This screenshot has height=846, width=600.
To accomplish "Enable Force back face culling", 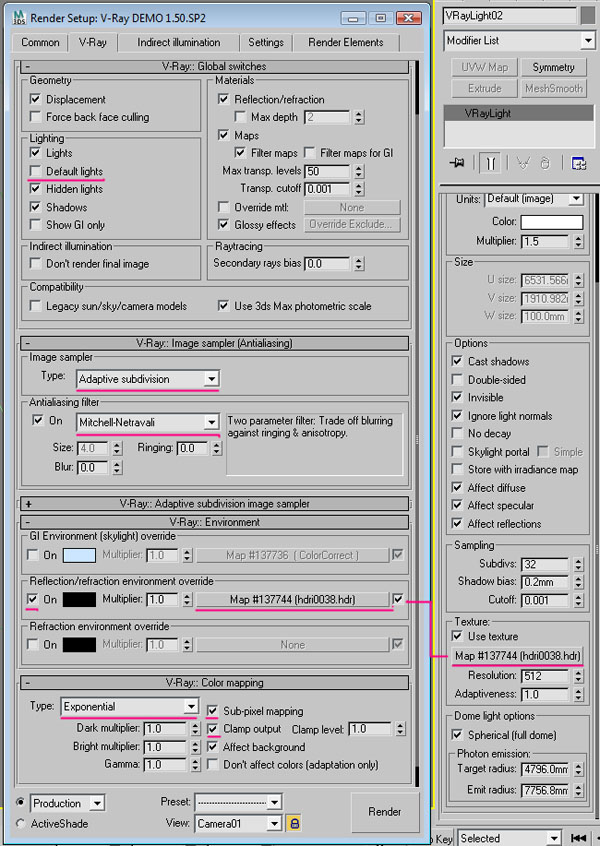I will tap(36, 117).
